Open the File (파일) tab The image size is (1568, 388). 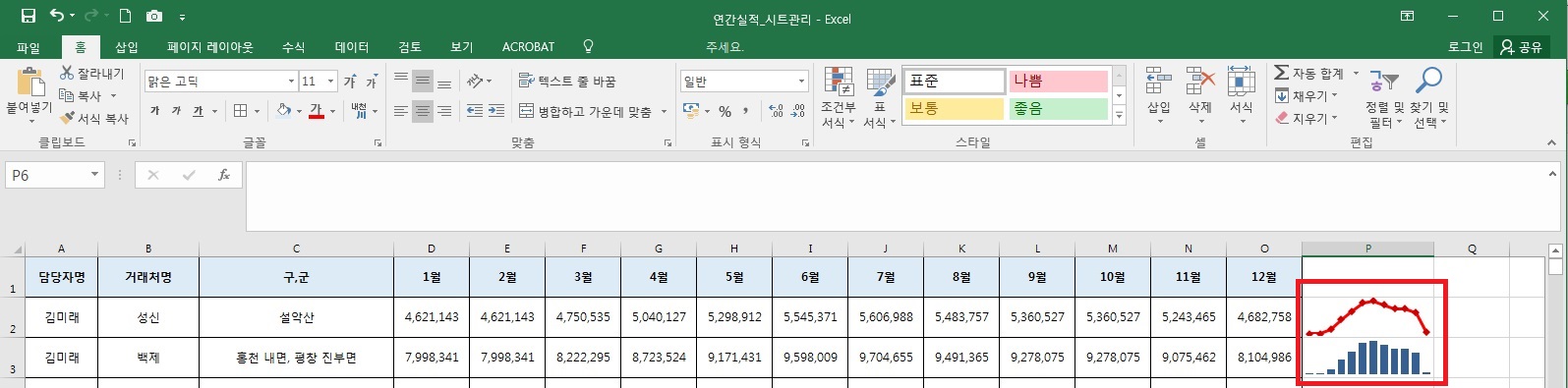tap(29, 47)
